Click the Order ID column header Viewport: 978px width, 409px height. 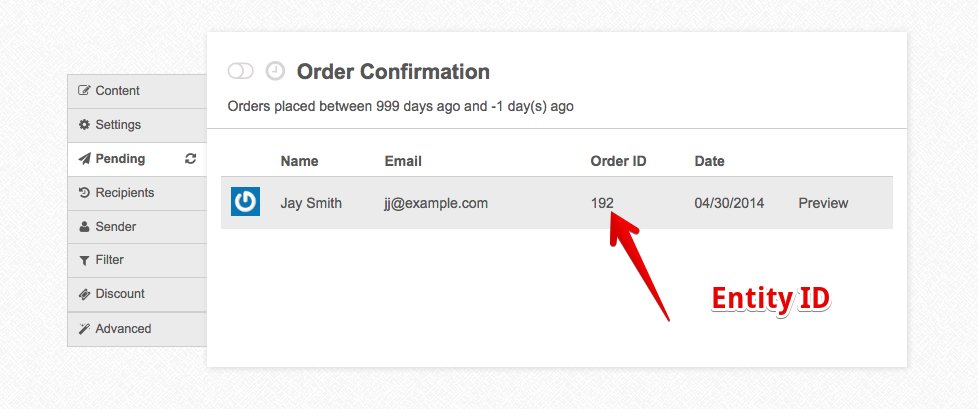click(x=618, y=161)
